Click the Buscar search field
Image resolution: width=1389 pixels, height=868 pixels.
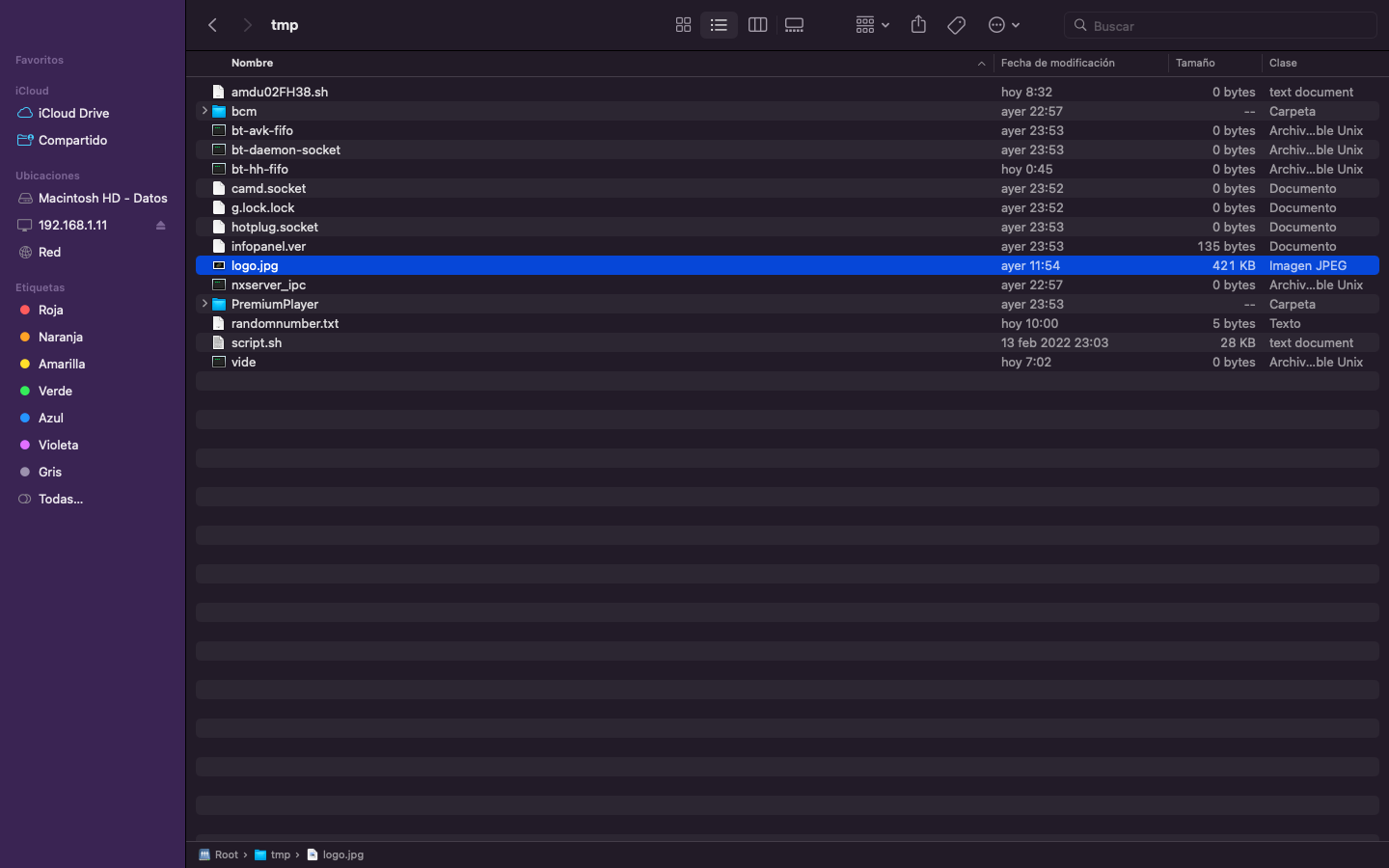point(1225,26)
